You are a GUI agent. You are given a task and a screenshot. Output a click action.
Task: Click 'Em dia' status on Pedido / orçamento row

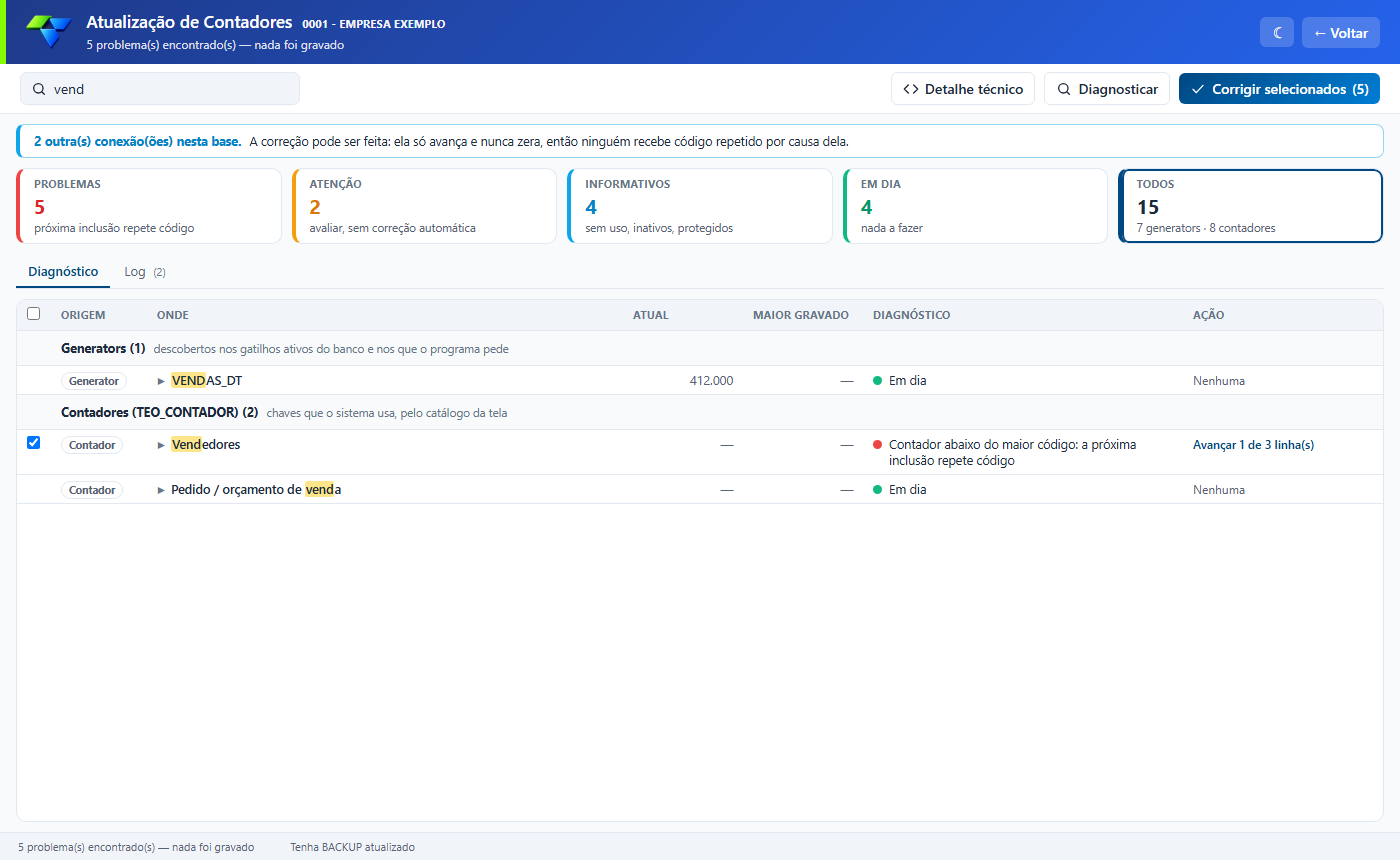click(x=907, y=490)
